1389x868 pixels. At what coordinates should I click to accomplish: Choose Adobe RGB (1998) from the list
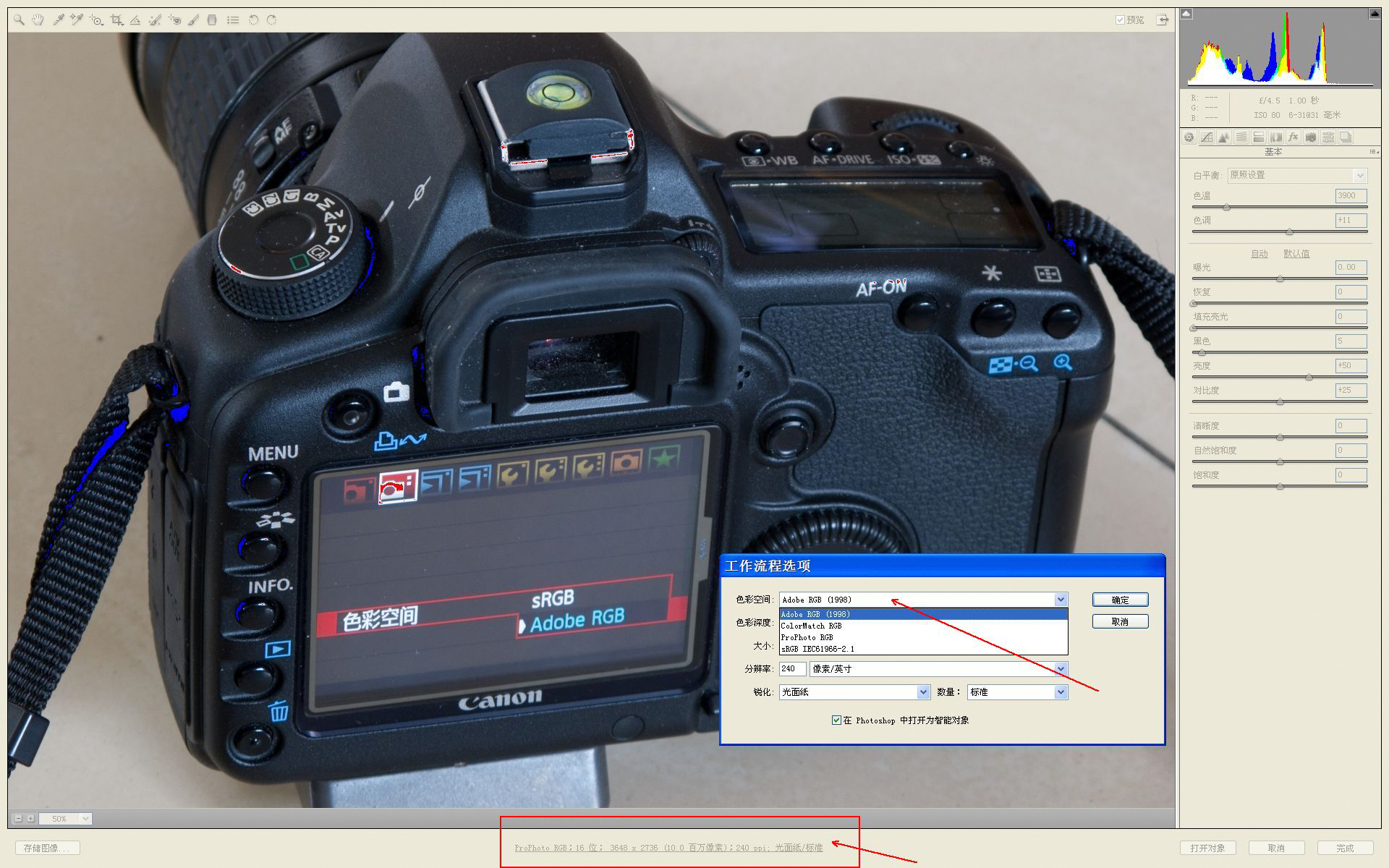923,614
